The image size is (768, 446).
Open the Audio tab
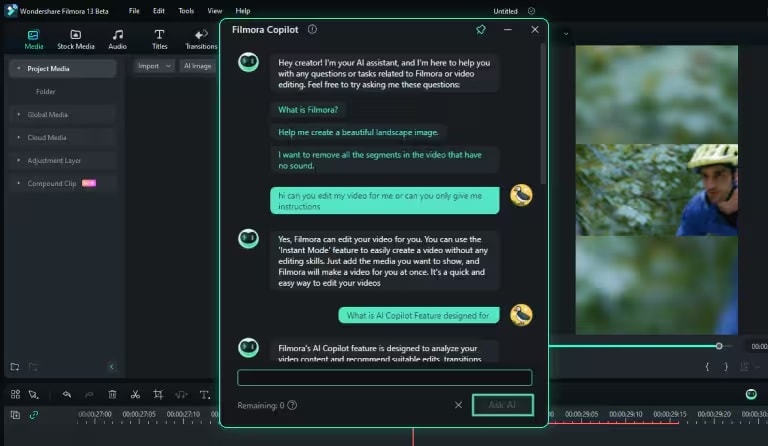118,39
